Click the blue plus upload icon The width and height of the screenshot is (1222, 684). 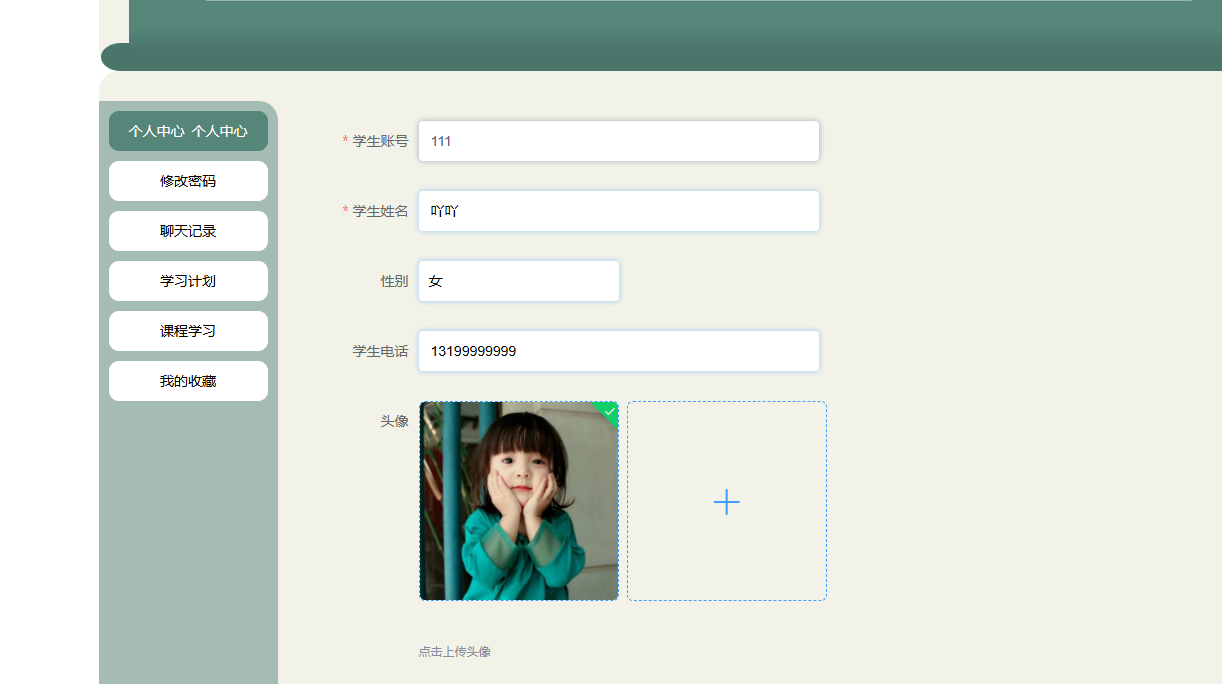726,502
